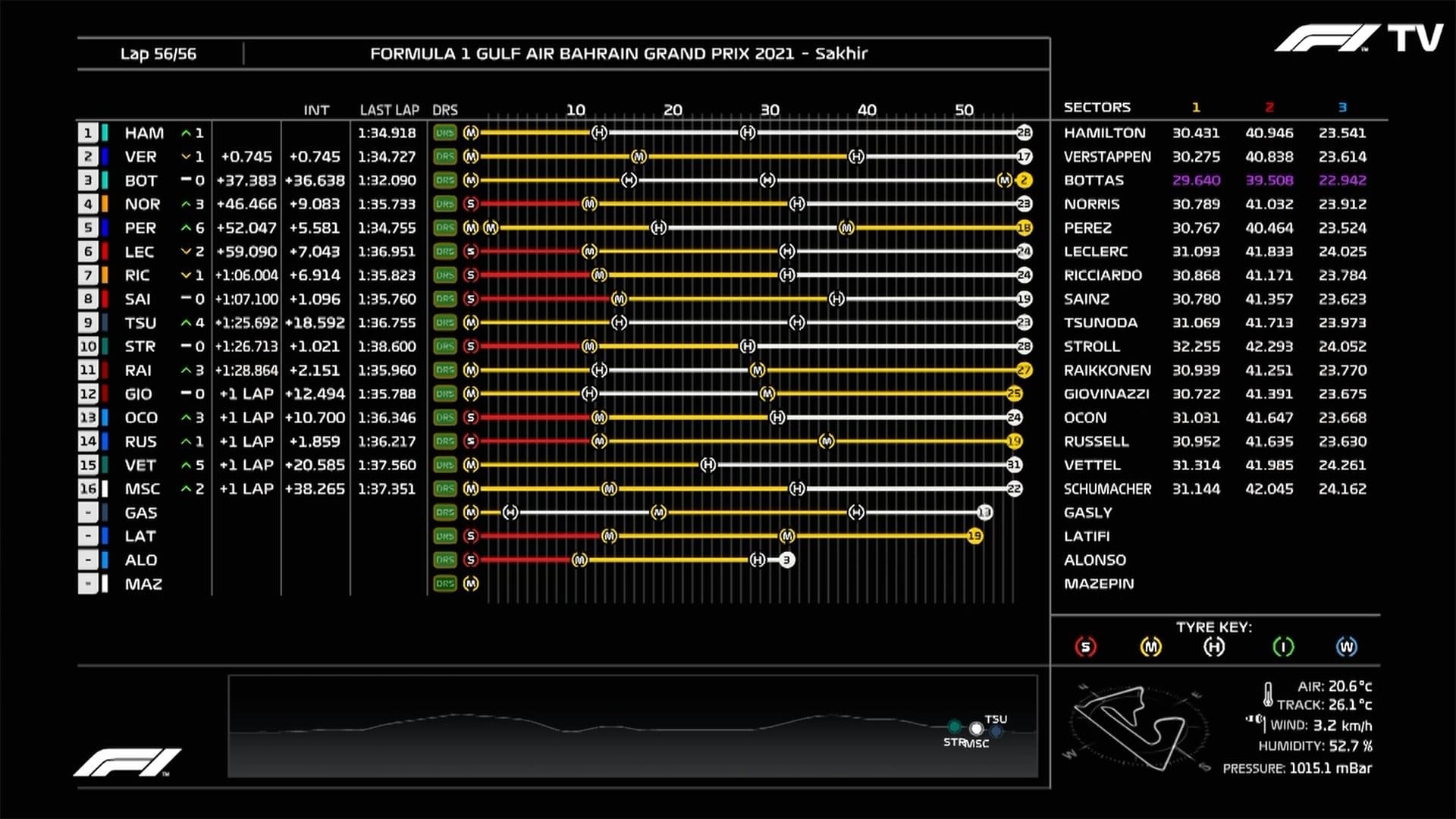1456x819 pixels.
Task: Click Vettel's hard tyre pit stop marker
Action: click(x=708, y=465)
